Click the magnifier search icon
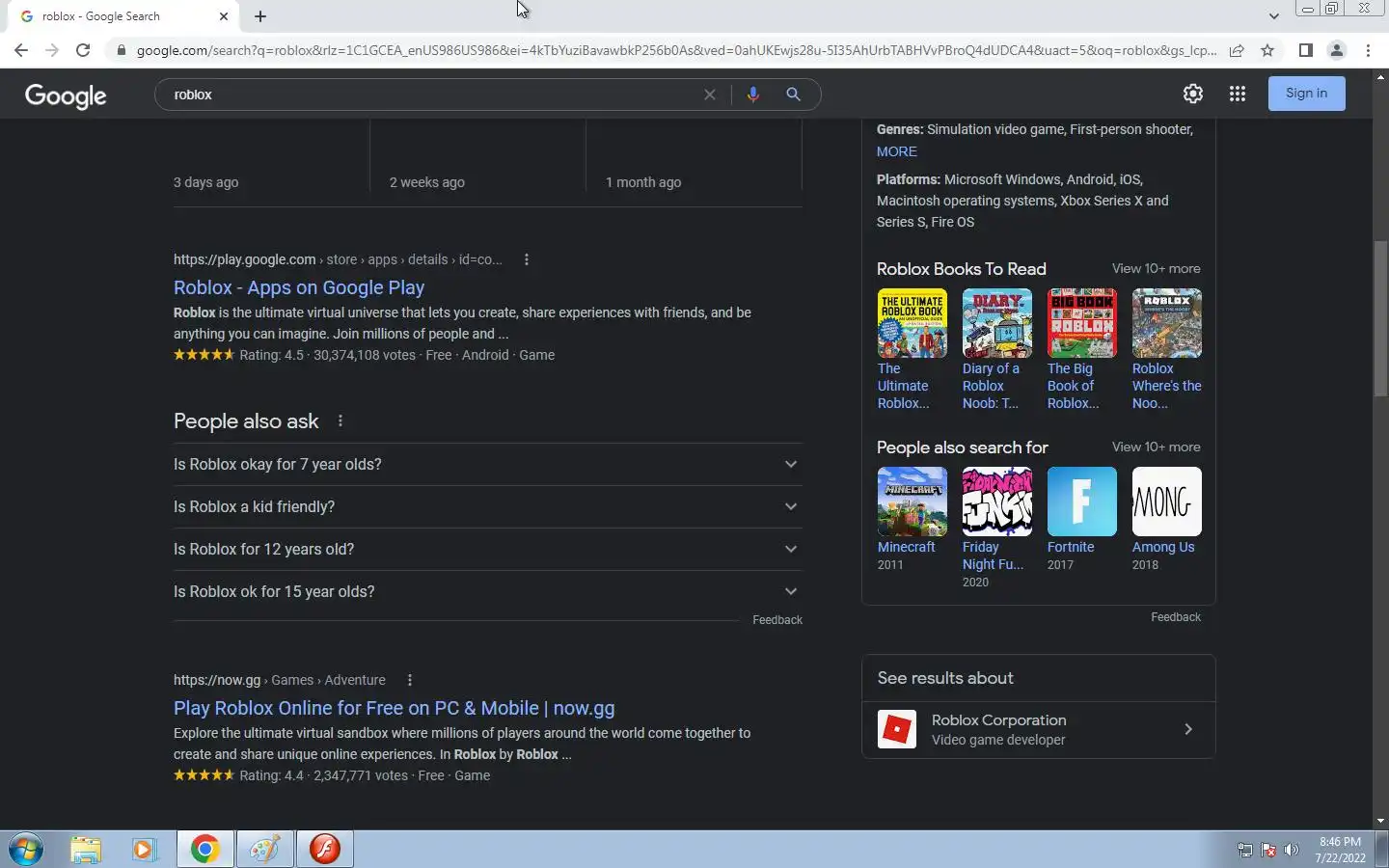Screen dimensions: 1389x868 [793, 95]
